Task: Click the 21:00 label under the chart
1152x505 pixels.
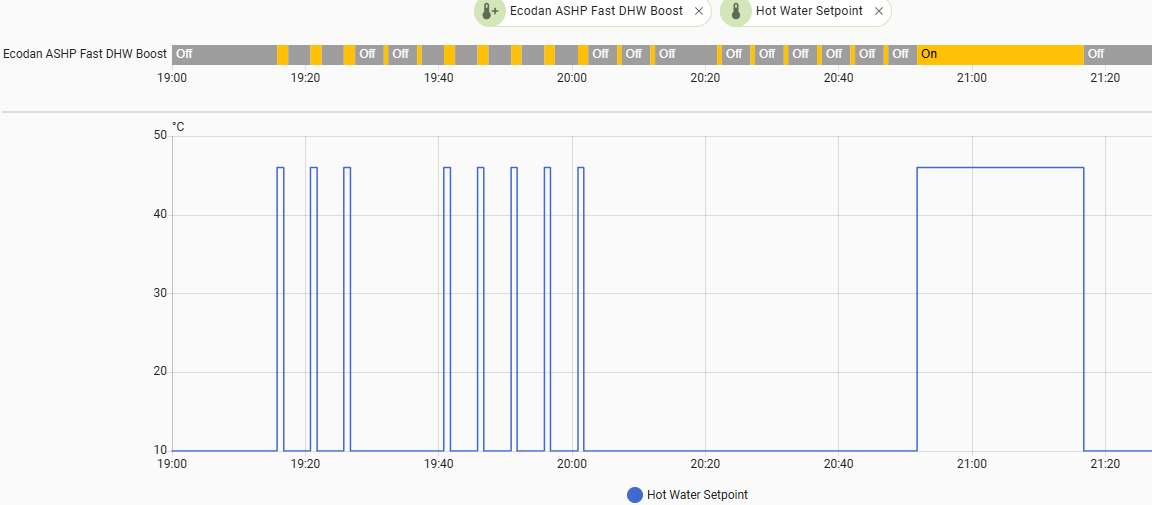Action: [972, 463]
